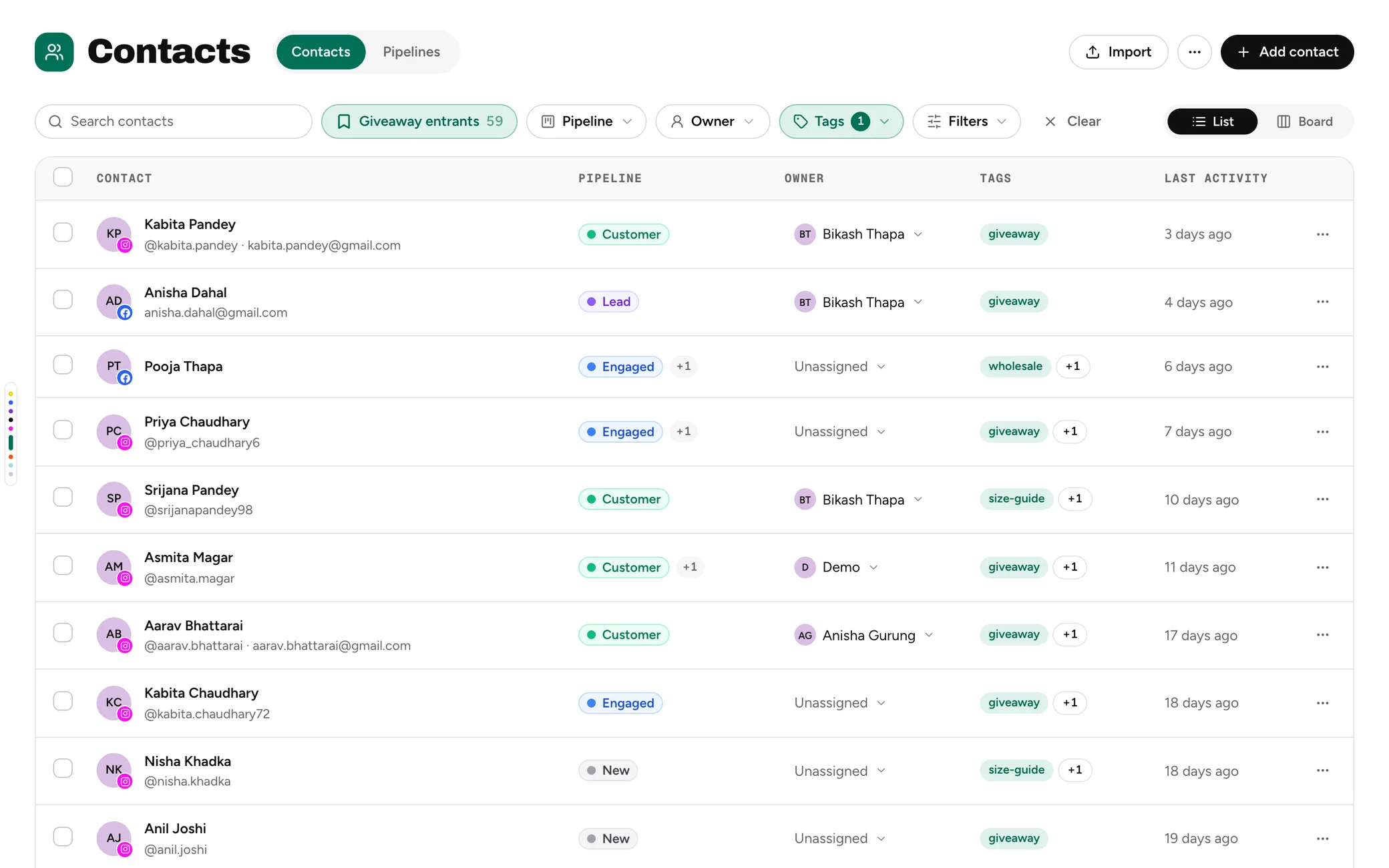The image size is (1389, 868).
Task: Click the Import button
Action: pos(1119,52)
